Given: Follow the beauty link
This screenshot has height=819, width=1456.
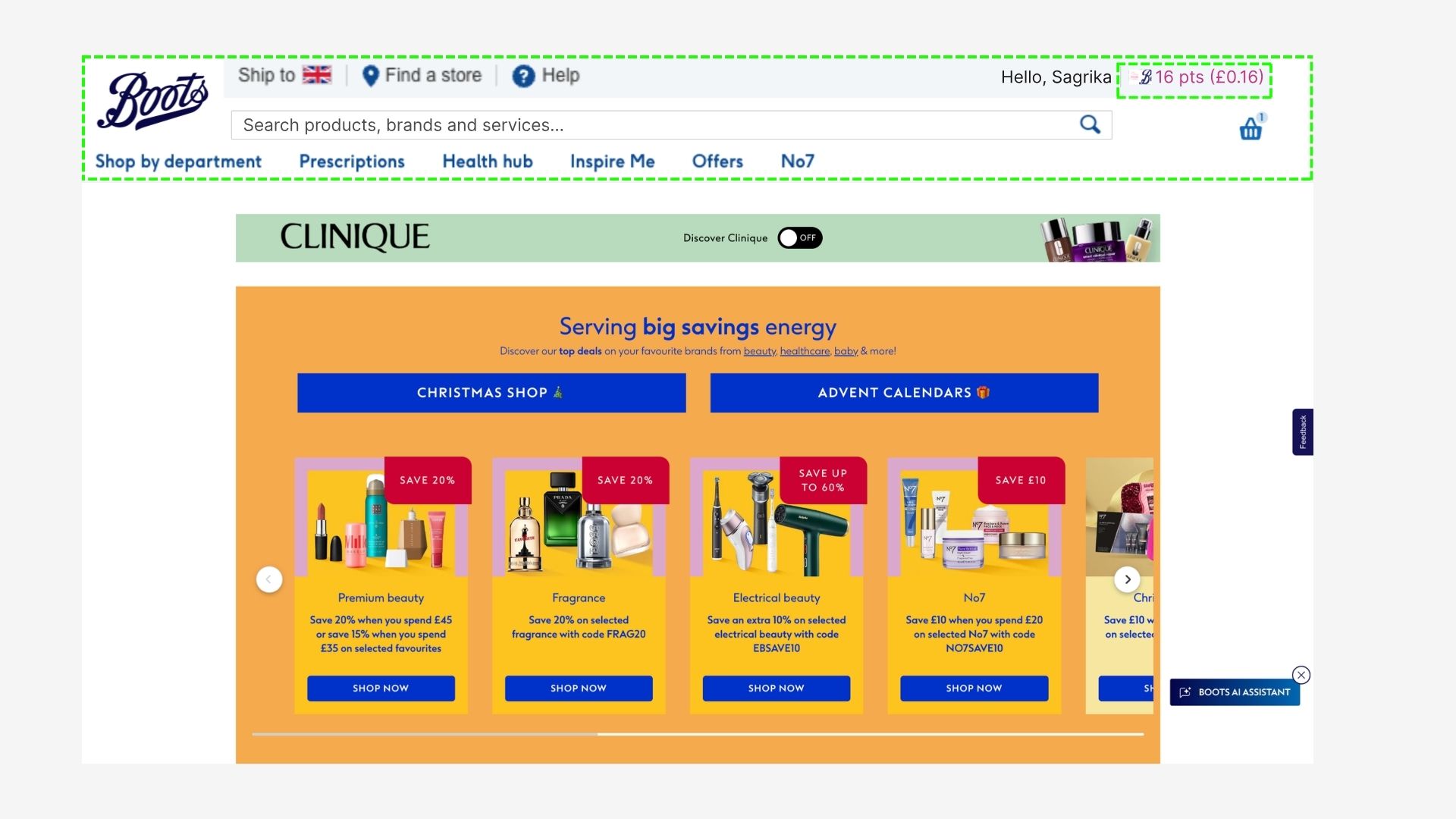Looking at the screenshot, I should pos(760,351).
